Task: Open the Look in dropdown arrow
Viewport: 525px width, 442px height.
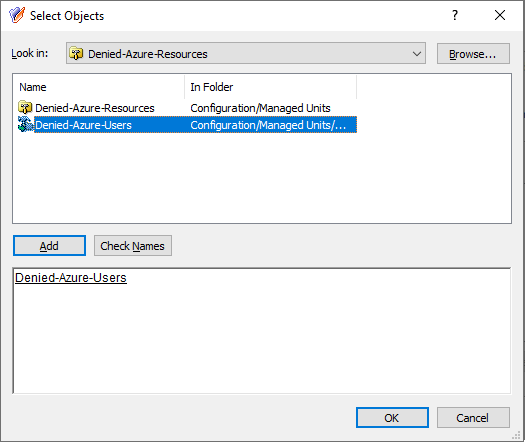Action: (x=417, y=54)
